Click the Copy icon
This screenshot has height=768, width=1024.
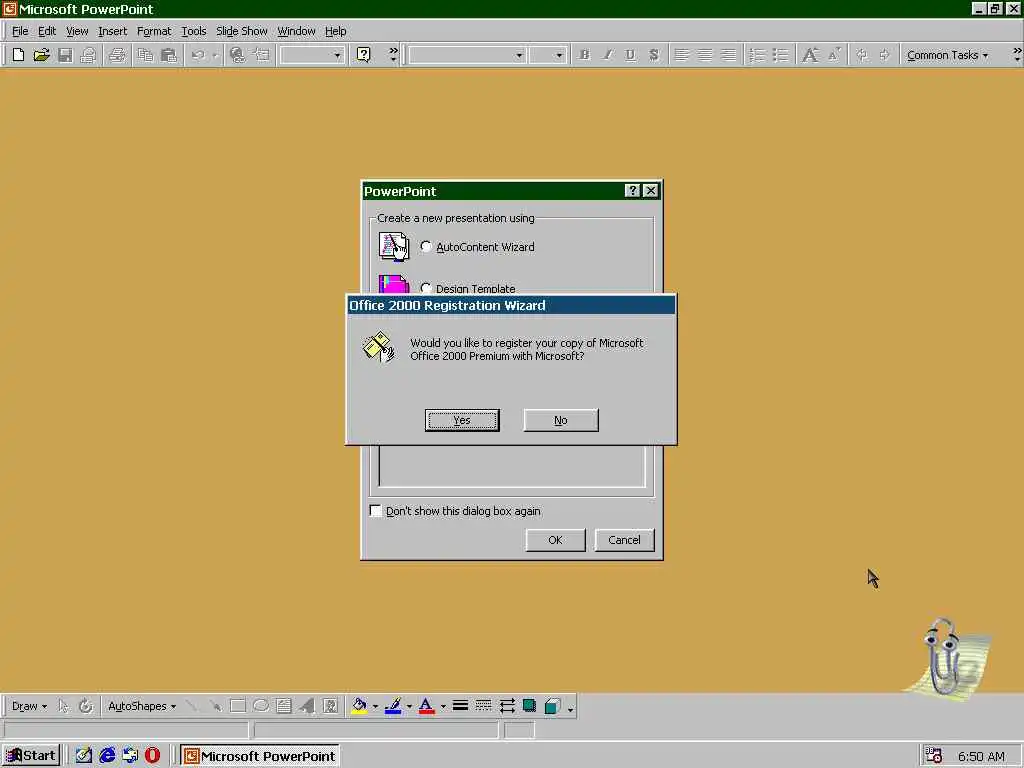(145, 55)
